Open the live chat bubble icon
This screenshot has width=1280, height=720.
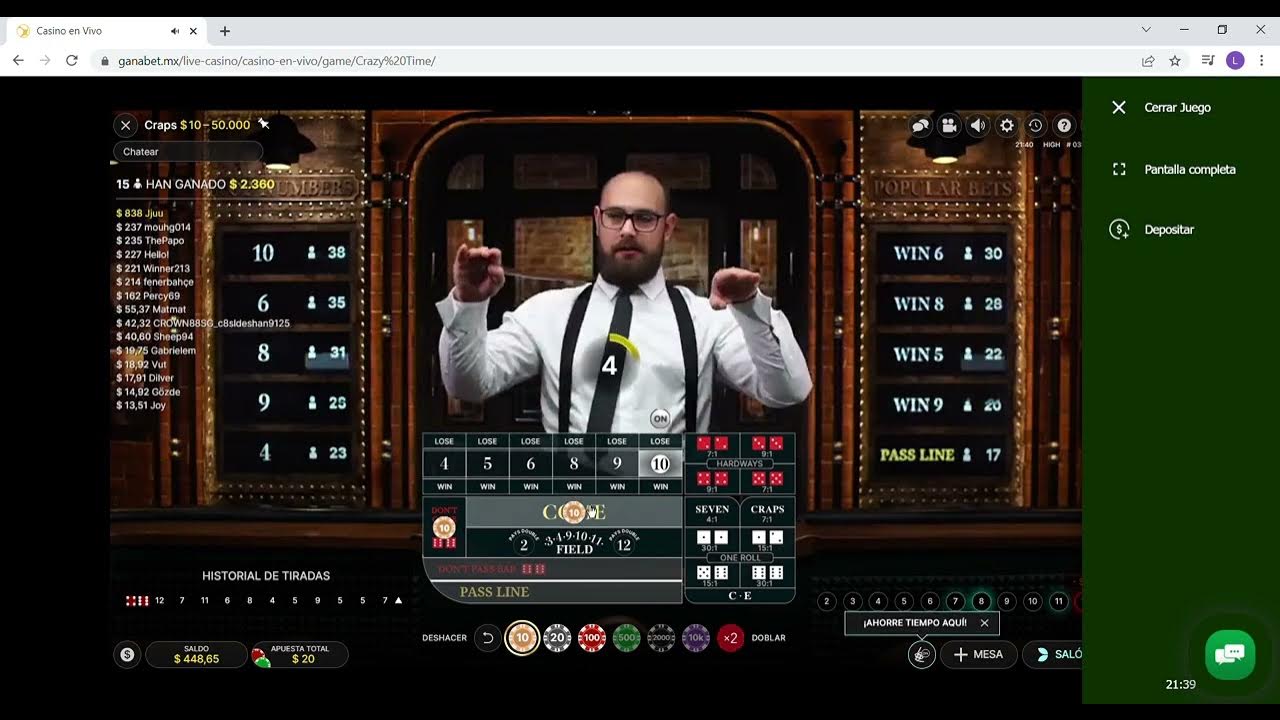[920, 125]
